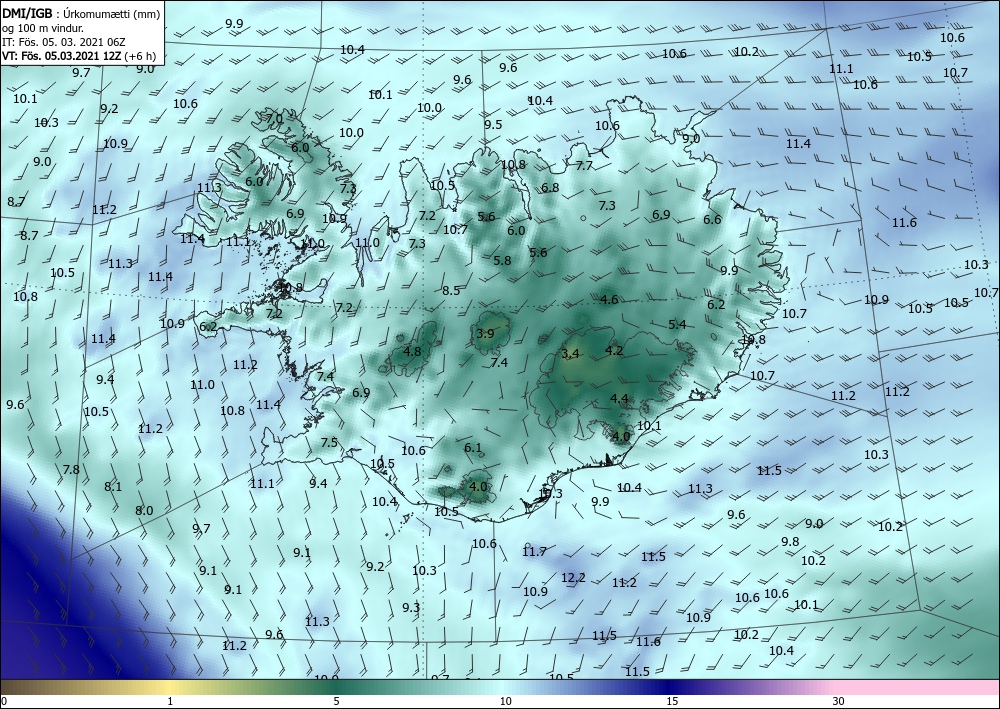Click the map value "7.8"

point(71,469)
